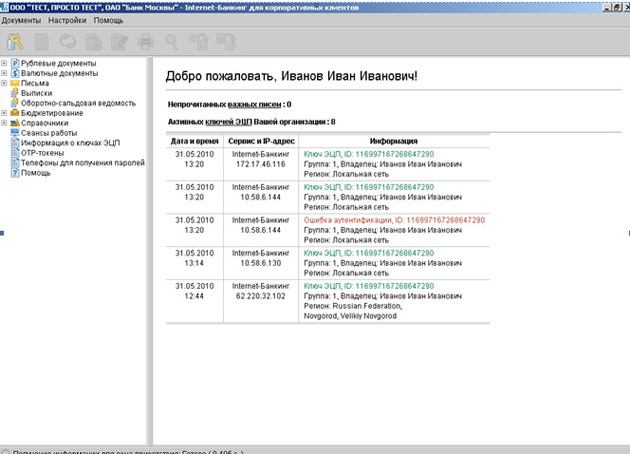
Task: Click the question mark Помощь tree icon
Action: coord(15,173)
